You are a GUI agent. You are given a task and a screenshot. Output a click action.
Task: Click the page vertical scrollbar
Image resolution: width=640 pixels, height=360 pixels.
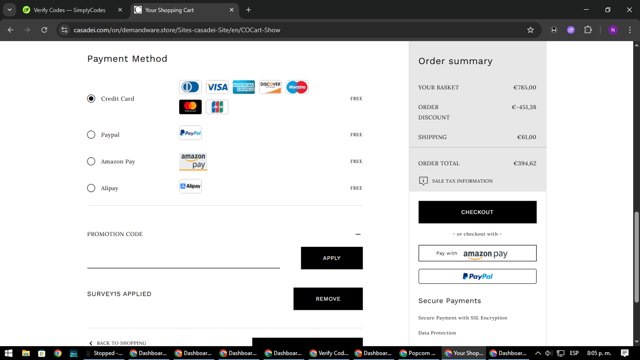pos(636,257)
